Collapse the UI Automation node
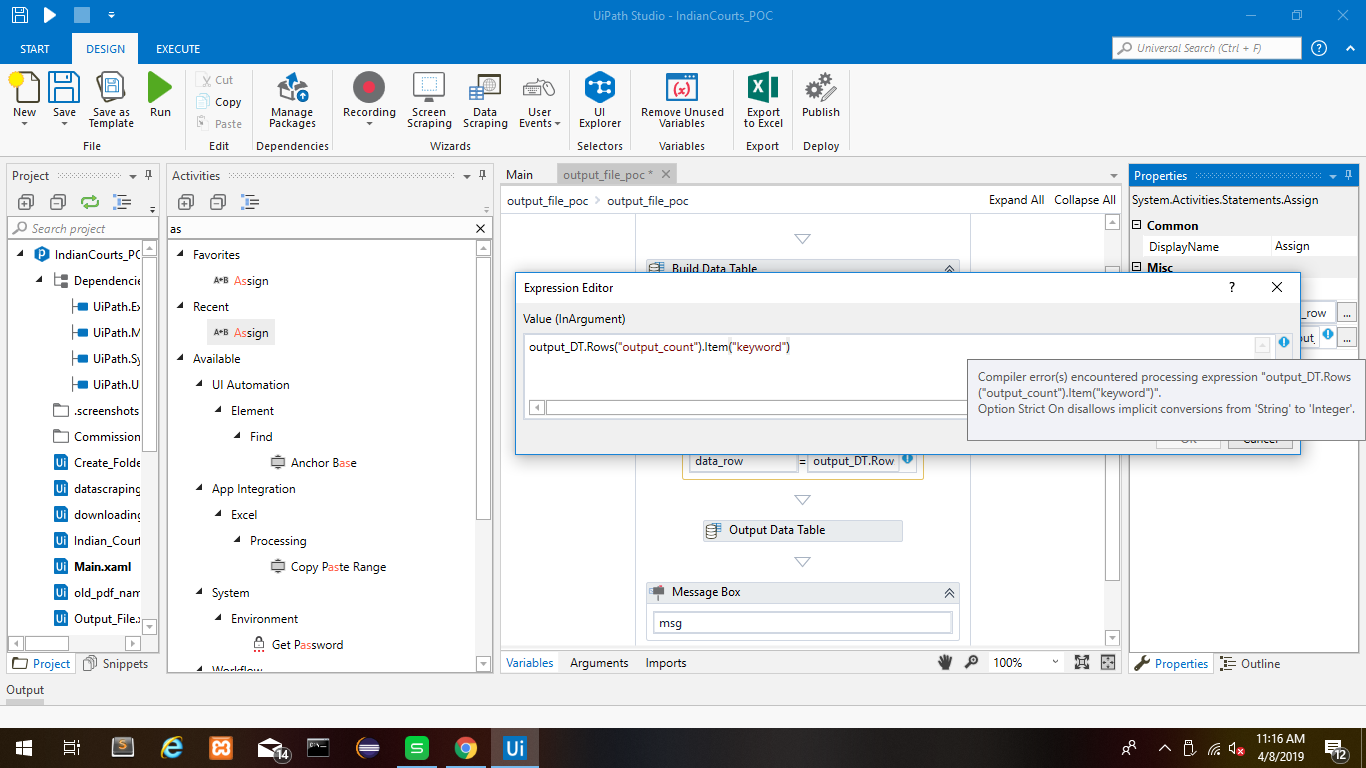This screenshot has width=1366, height=768. (x=200, y=385)
